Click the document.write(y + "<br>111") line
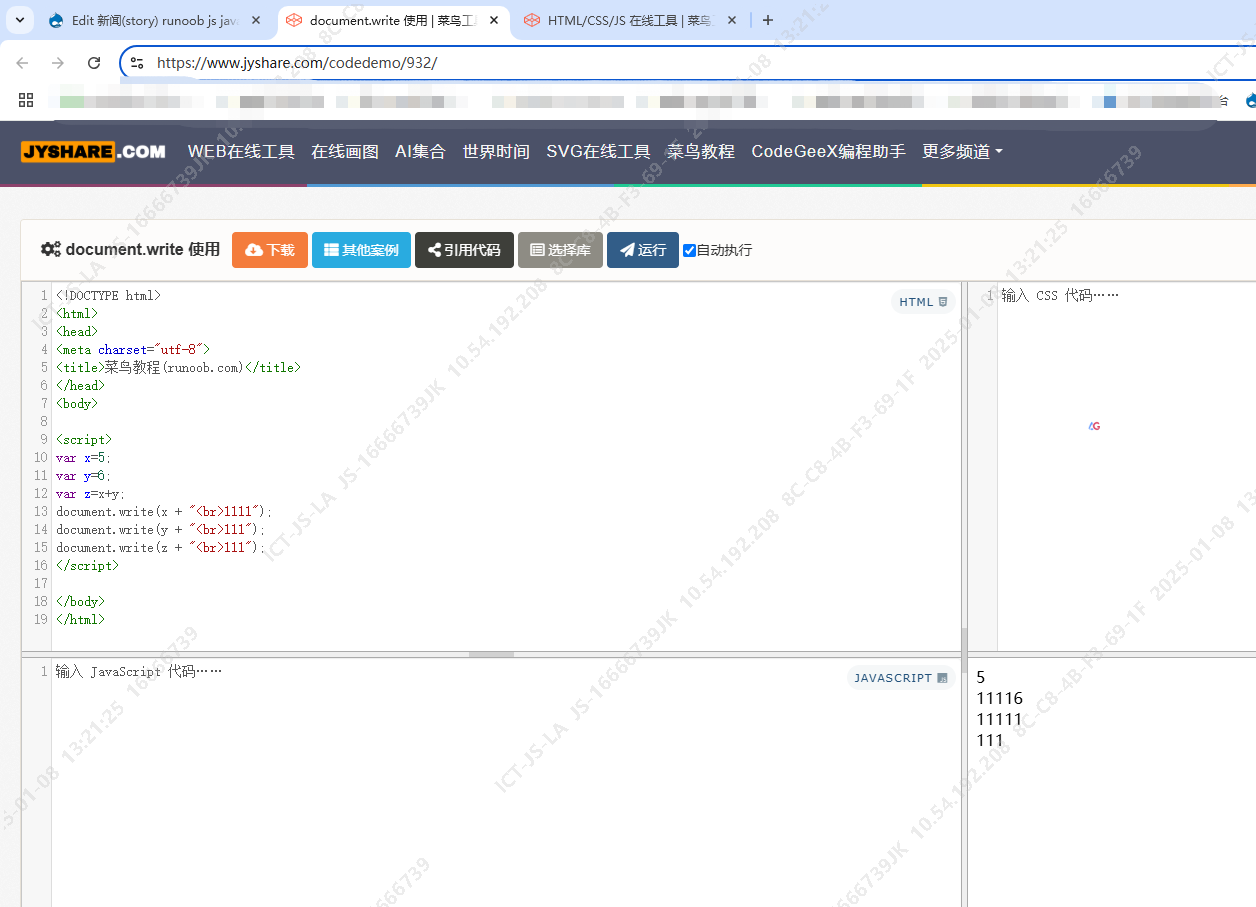Viewport: 1256px width, 907px height. pos(161,530)
